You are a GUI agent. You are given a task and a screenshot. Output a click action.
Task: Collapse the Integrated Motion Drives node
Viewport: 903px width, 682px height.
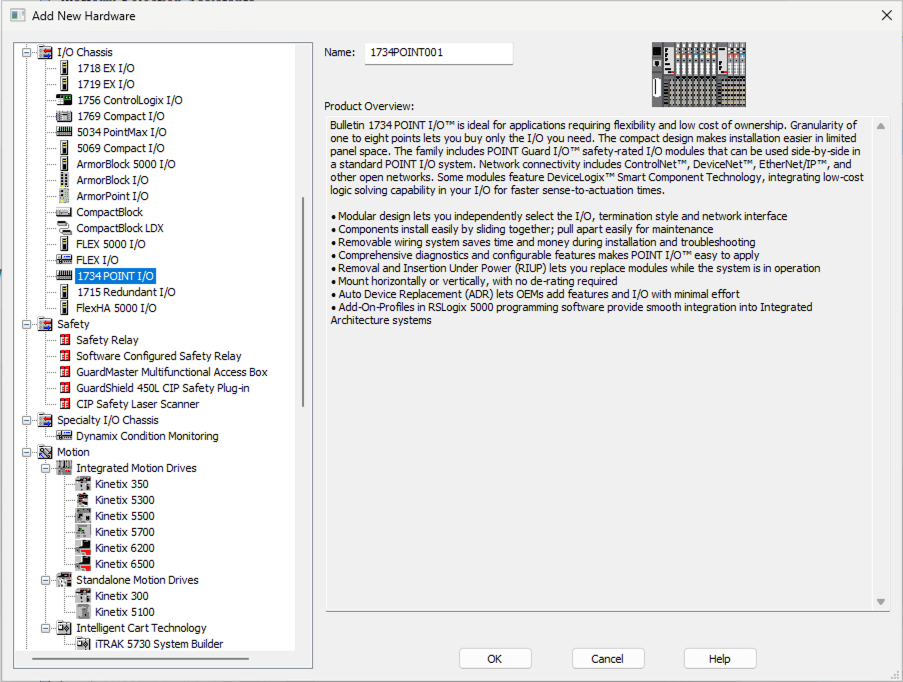click(x=46, y=468)
